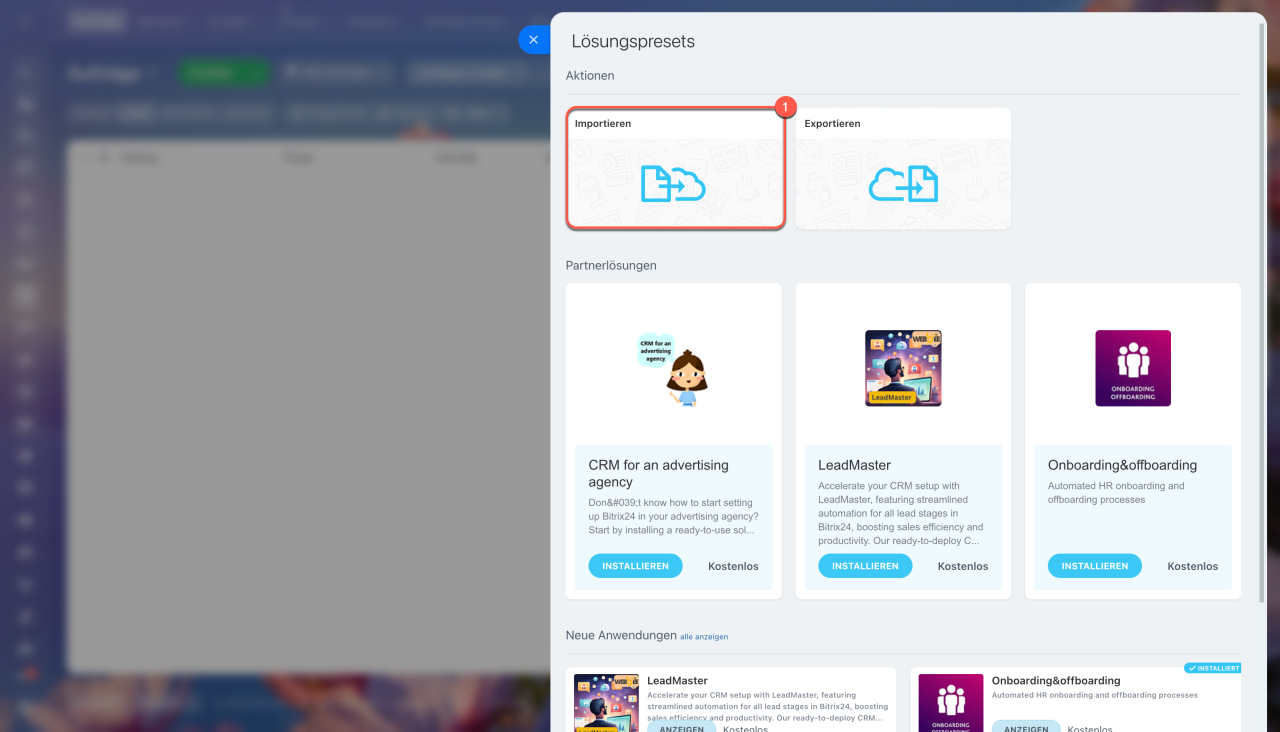The width and height of the screenshot is (1280, 732).
Task: Click the Importieren label
Action: (x=603, y=124)
